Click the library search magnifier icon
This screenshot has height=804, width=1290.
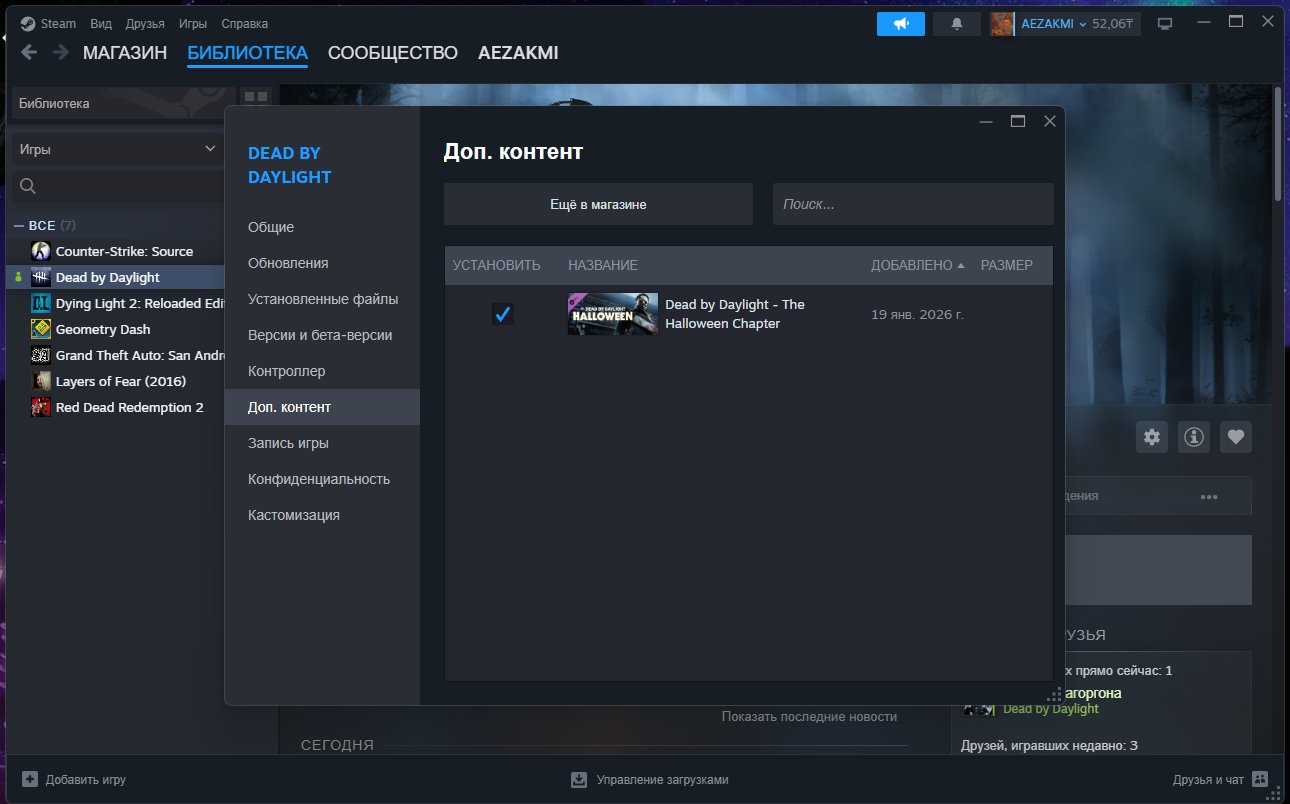point(28,186)
